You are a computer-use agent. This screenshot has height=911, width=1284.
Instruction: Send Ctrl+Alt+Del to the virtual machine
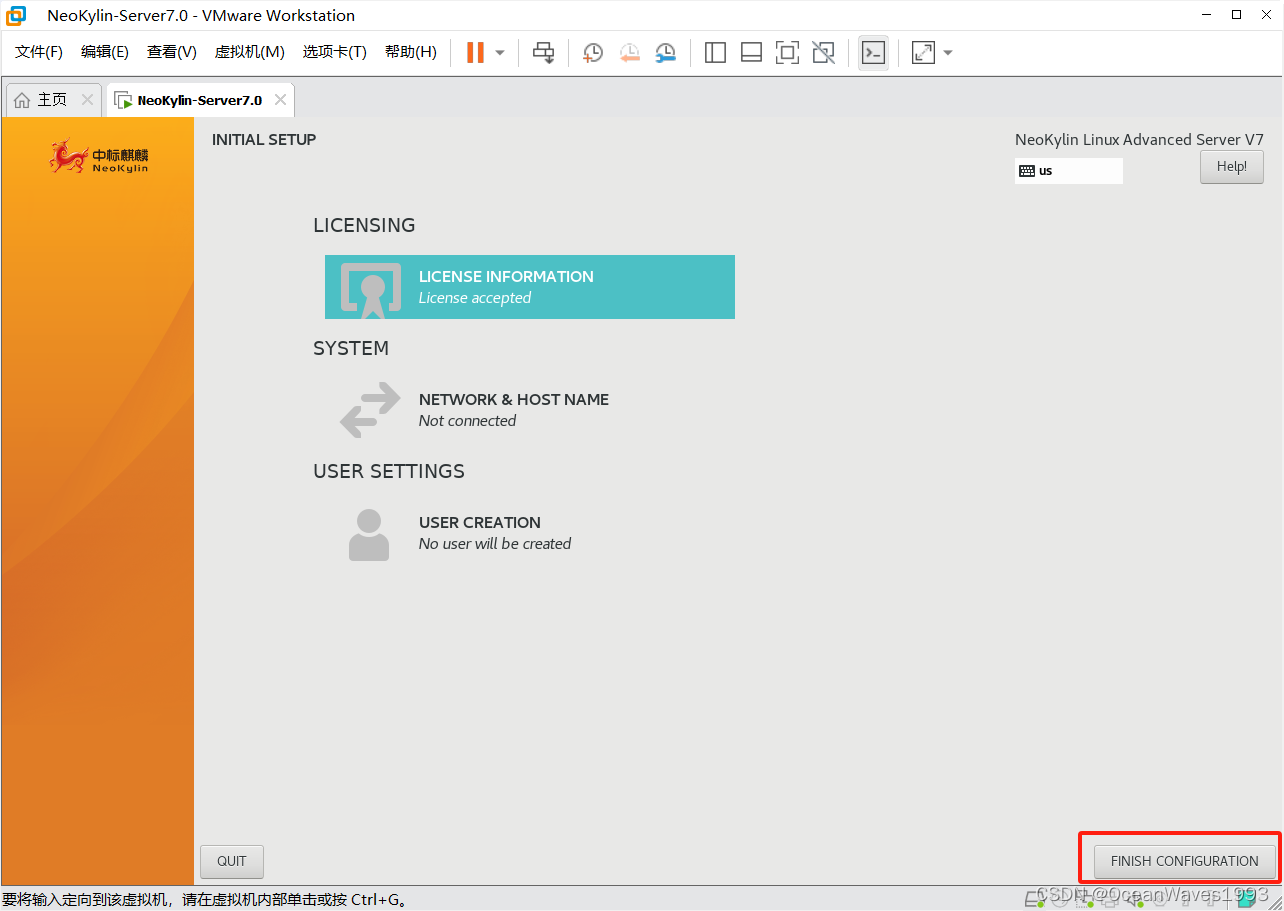(543, 53)
